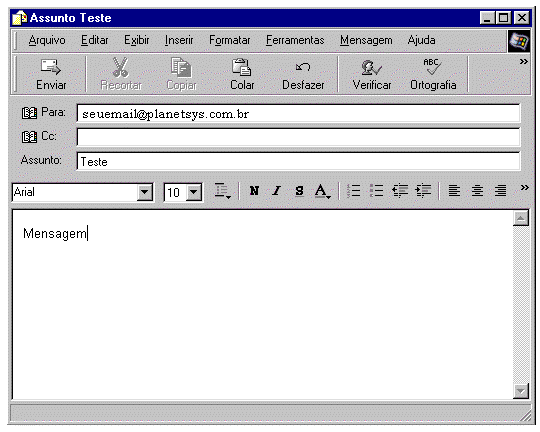This screenshot has width=540, height=432.
Task: Click the Copiar toolbar icon
Action: [x=181, y=67]
